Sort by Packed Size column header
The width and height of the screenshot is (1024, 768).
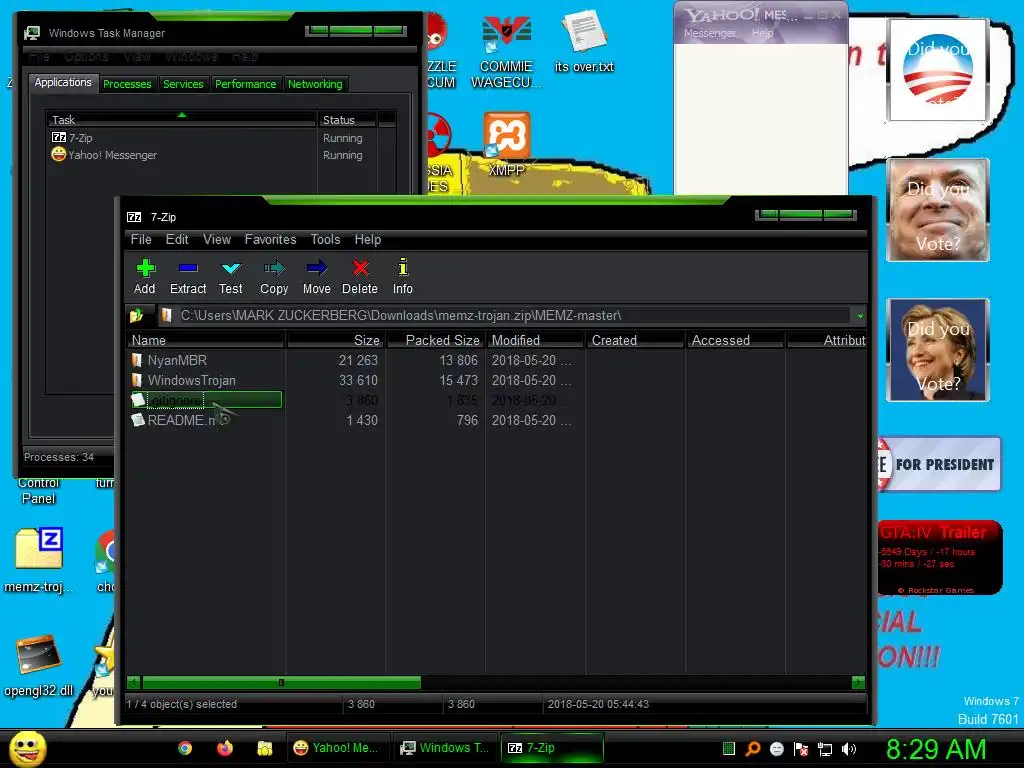click(436, 340)
